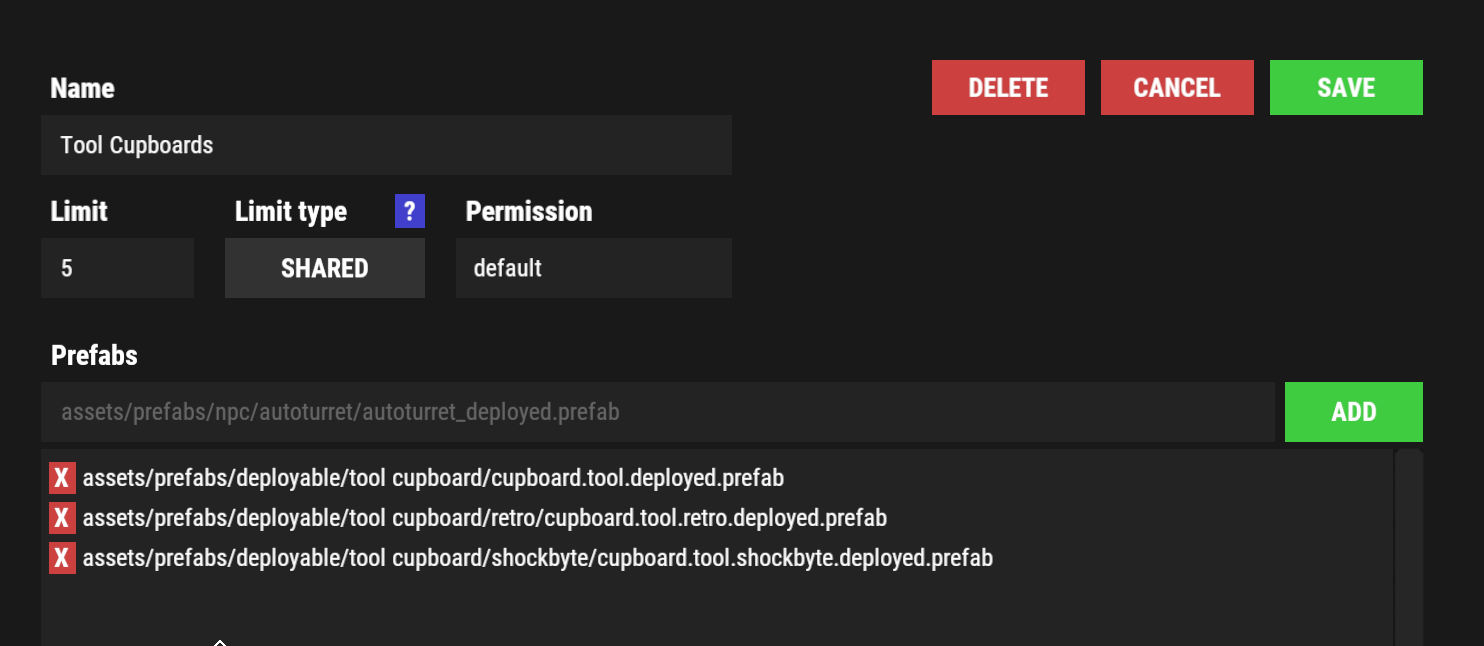Viewport: 1484px width, 646px height.
Task: Click the green ADD prefab button
Action: [x=1354, y=412]
